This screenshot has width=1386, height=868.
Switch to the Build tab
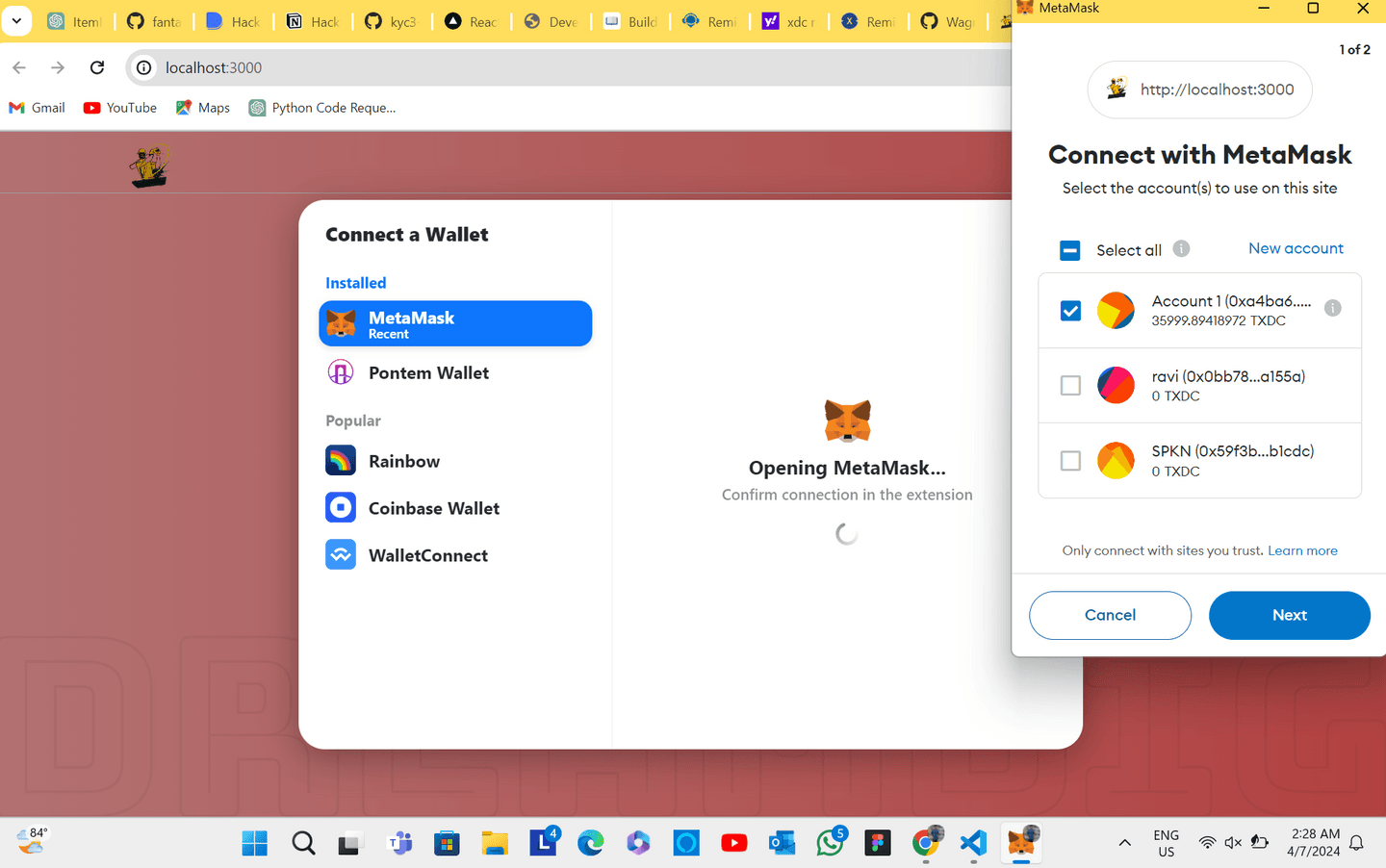(631, 21)
